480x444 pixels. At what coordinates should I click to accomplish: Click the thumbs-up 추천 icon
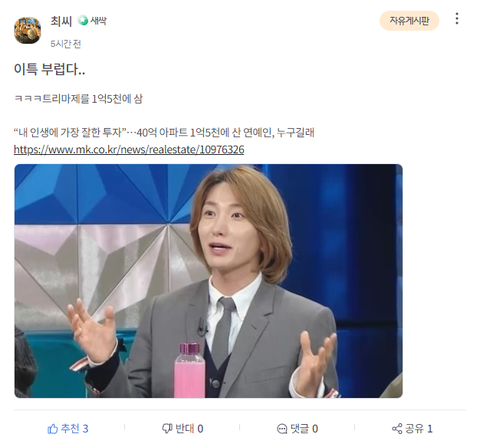(x=52, y=429)
